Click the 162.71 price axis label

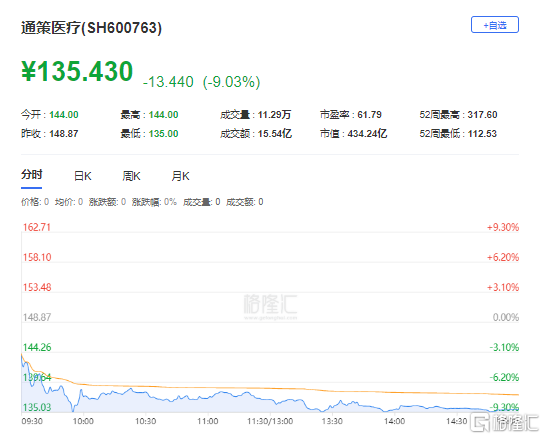(37, 227)
